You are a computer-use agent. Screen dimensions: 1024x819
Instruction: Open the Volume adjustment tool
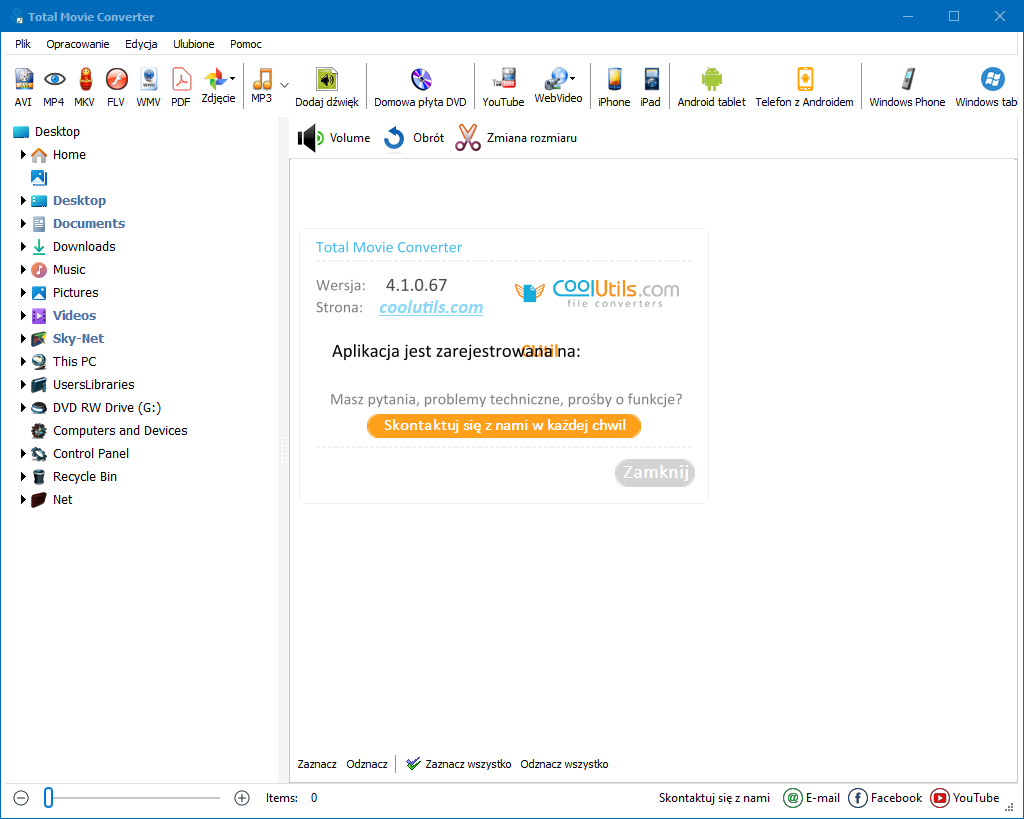click(x=334, y=138)
